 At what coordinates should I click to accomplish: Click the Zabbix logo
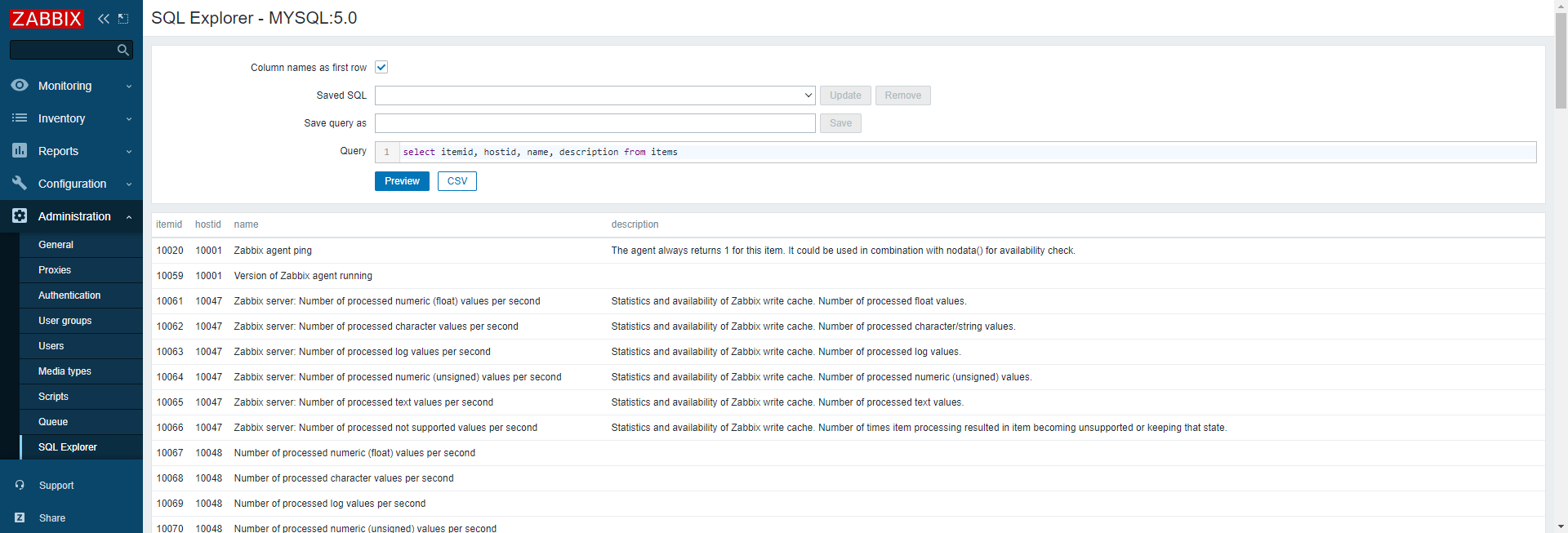pos(47,19)
